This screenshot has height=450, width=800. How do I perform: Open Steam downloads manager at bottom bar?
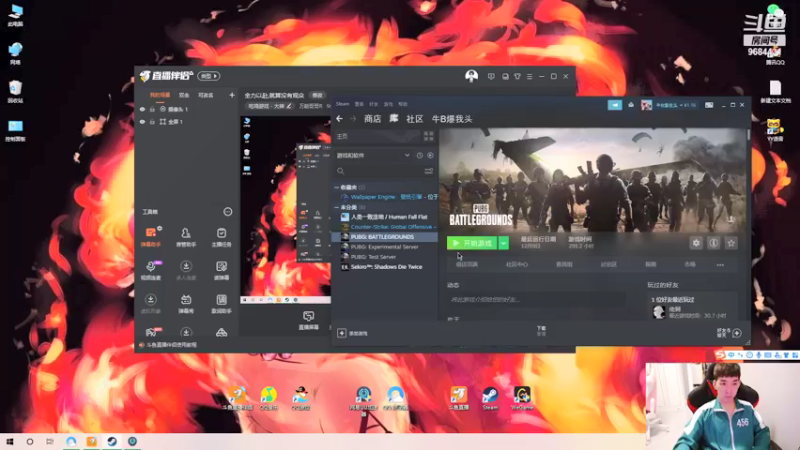[541, 331]
